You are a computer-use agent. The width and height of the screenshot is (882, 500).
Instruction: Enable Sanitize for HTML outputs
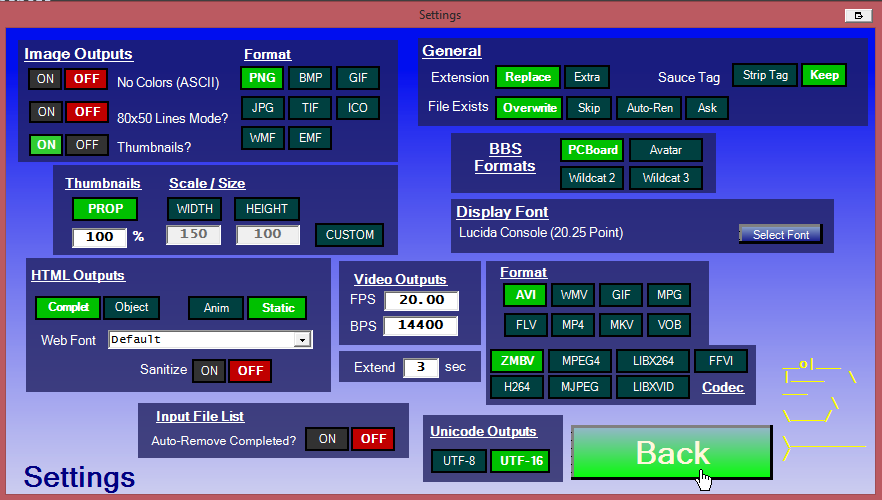pyautogui.click(x=209, y=370)
